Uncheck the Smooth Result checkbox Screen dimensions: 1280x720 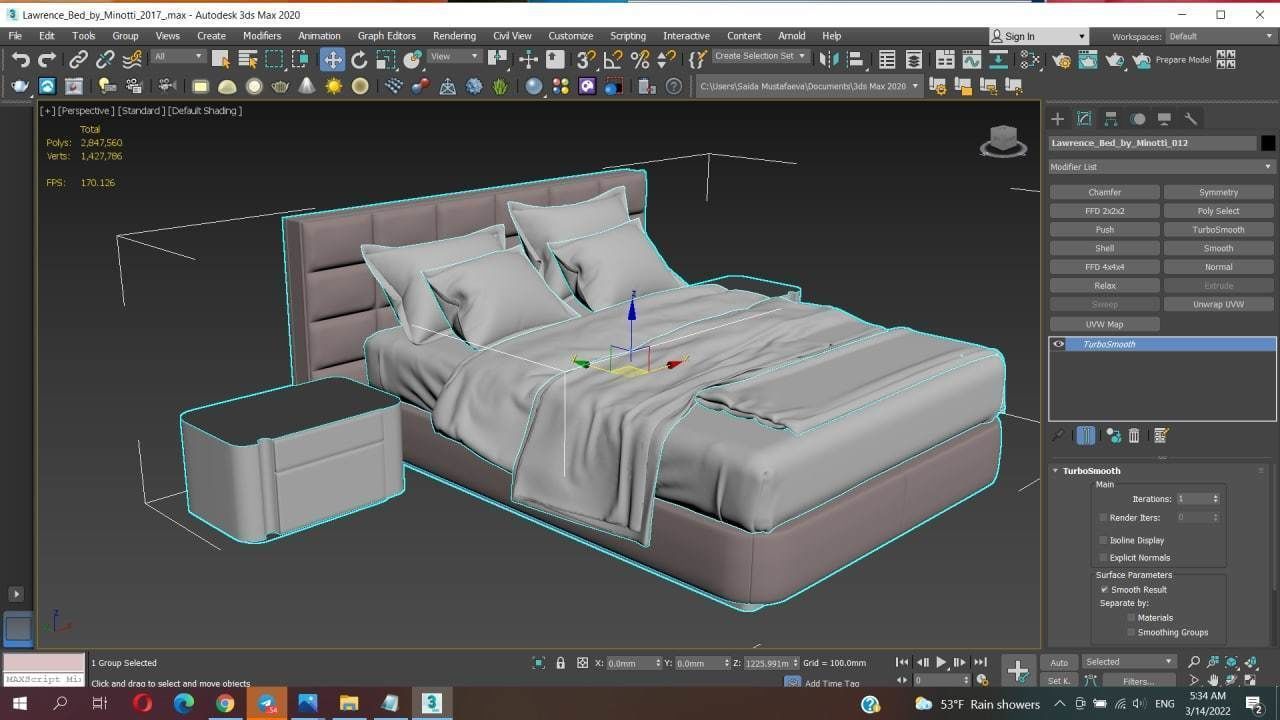pyautogui.click(x=1104, y=590)
